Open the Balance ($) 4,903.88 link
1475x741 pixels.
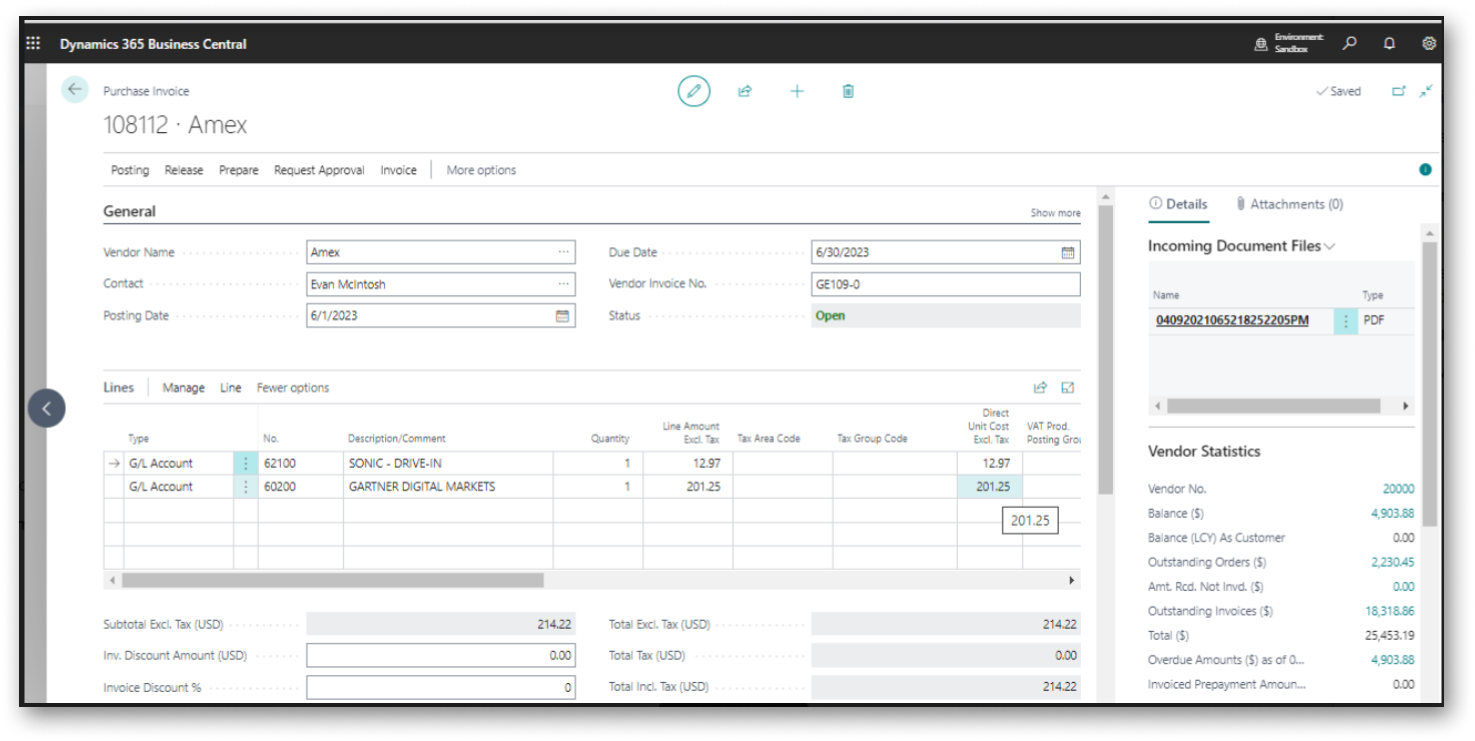[x=1392, y=513]
